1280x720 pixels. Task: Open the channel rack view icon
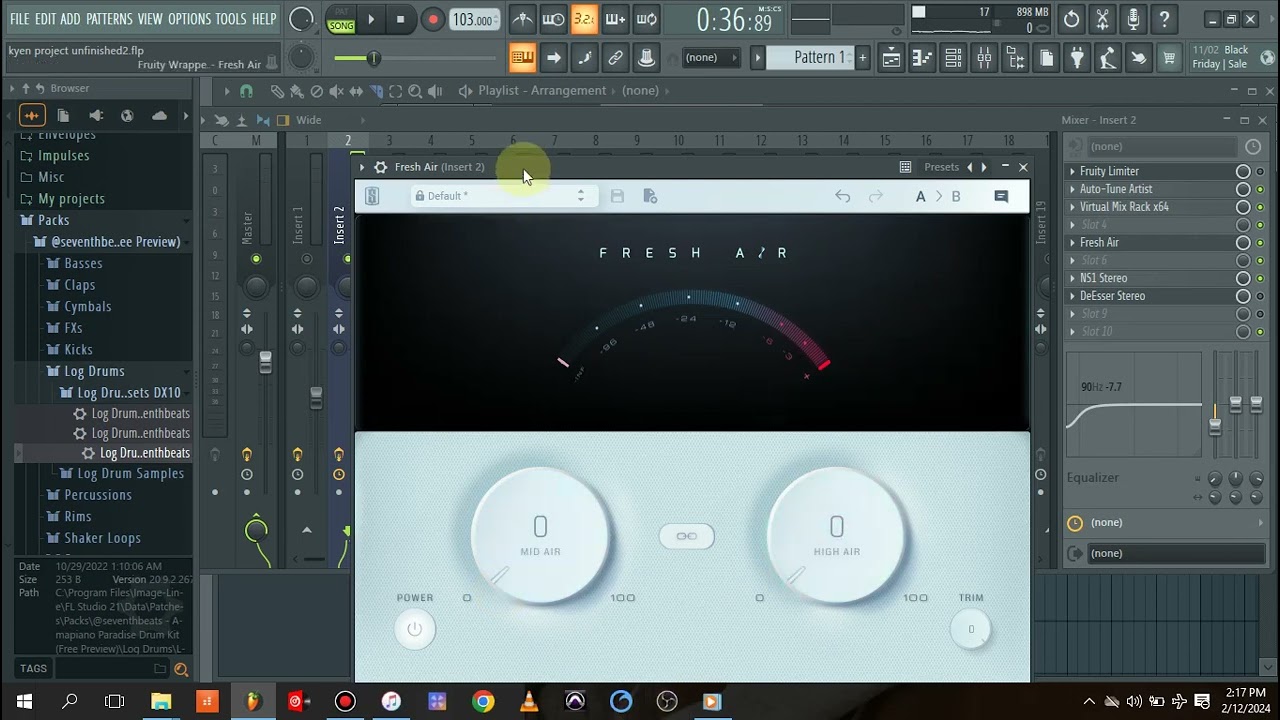click(953, 58)
